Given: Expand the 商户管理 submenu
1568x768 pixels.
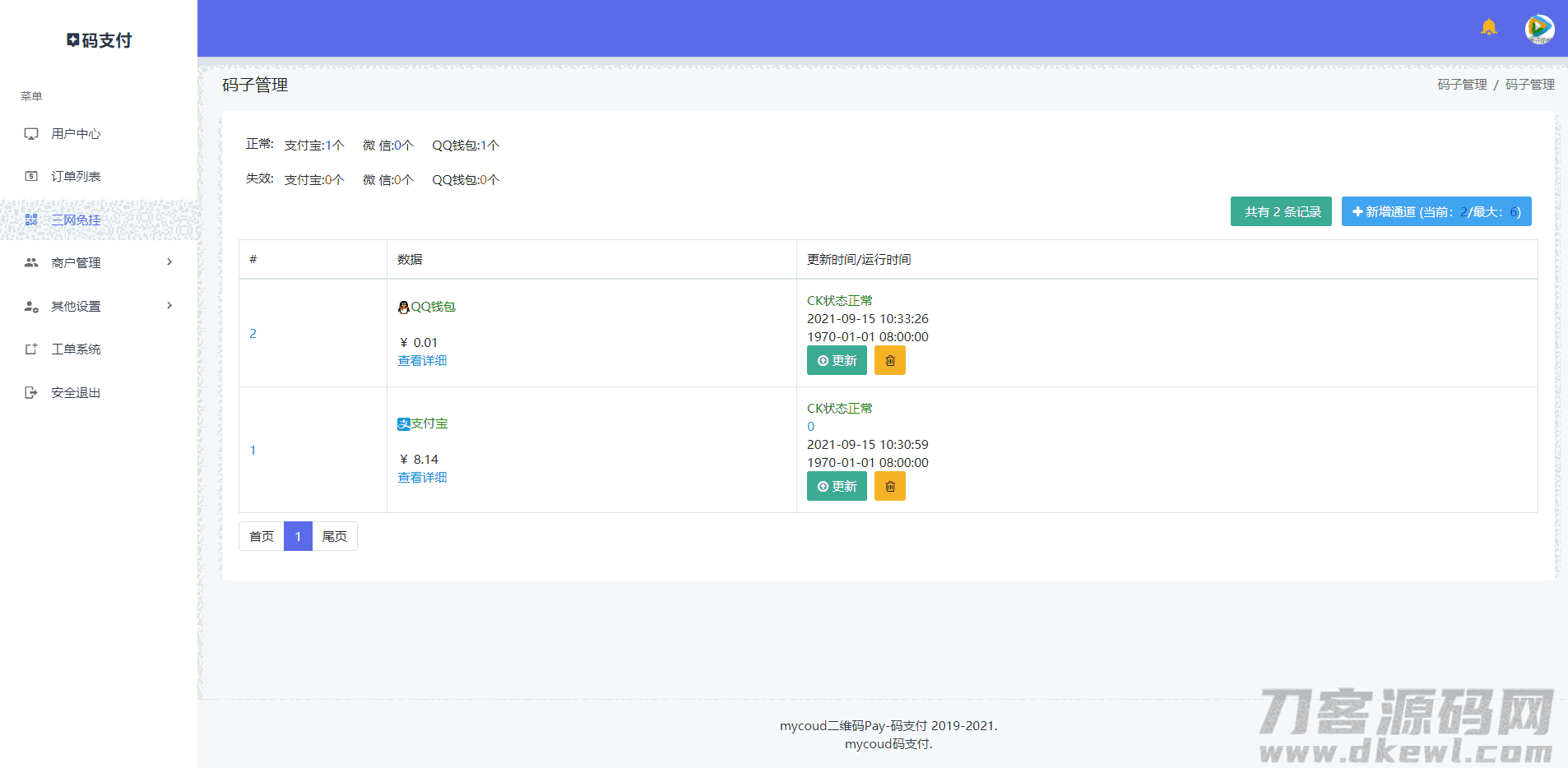Looking at the screenshot, I should tap(169, 262).
